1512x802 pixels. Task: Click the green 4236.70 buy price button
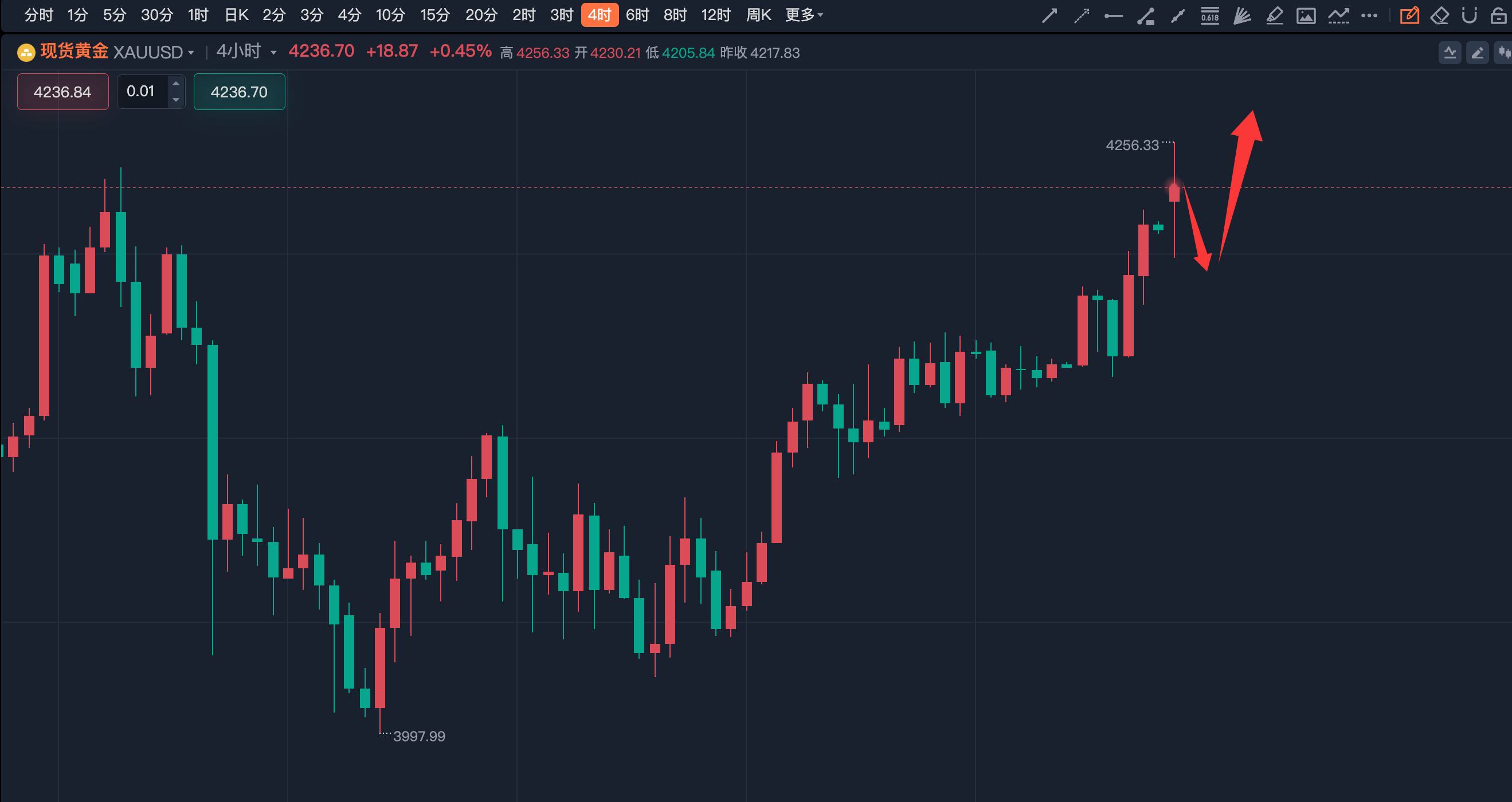coord(239,92)
